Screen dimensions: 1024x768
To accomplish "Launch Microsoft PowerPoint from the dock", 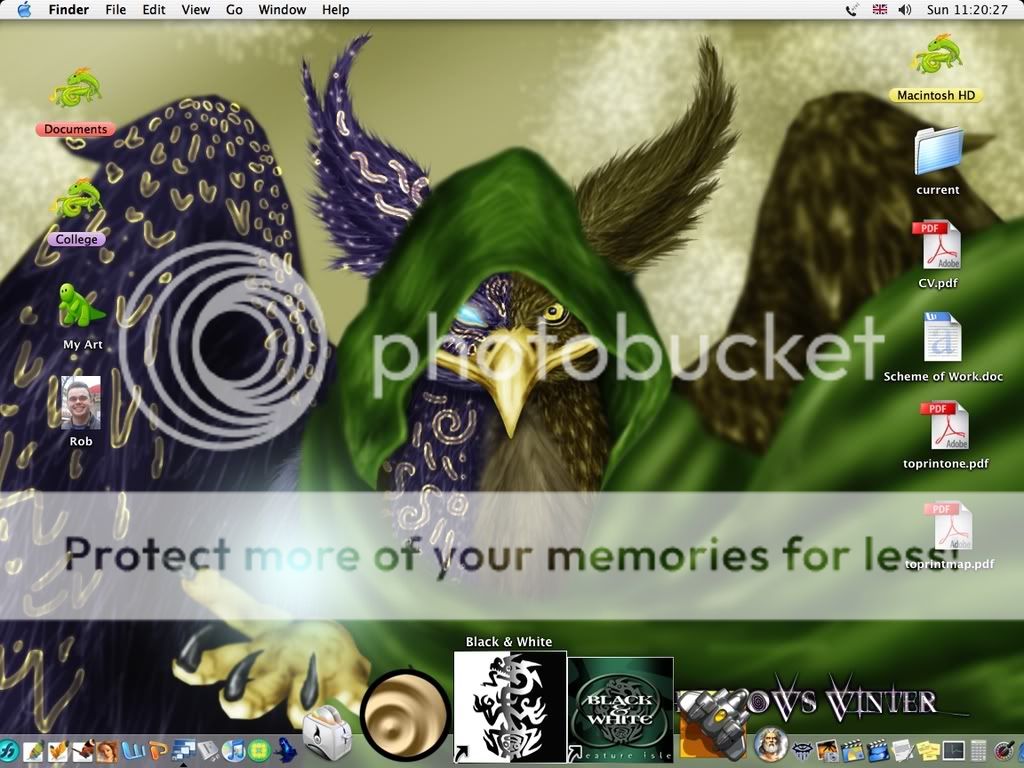I will pyautogui.click(x=159, y=750).
